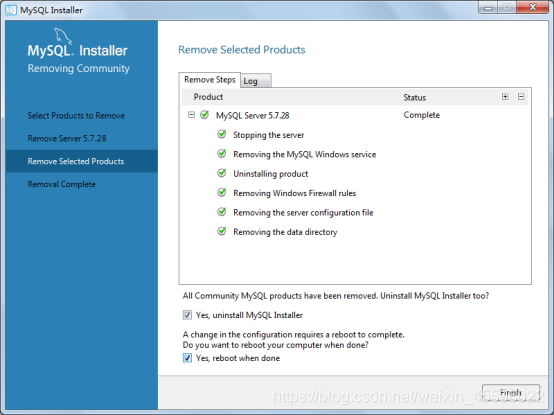Expand all items using plus header button
Screen dimensions: 554x415
click(505, 97)
